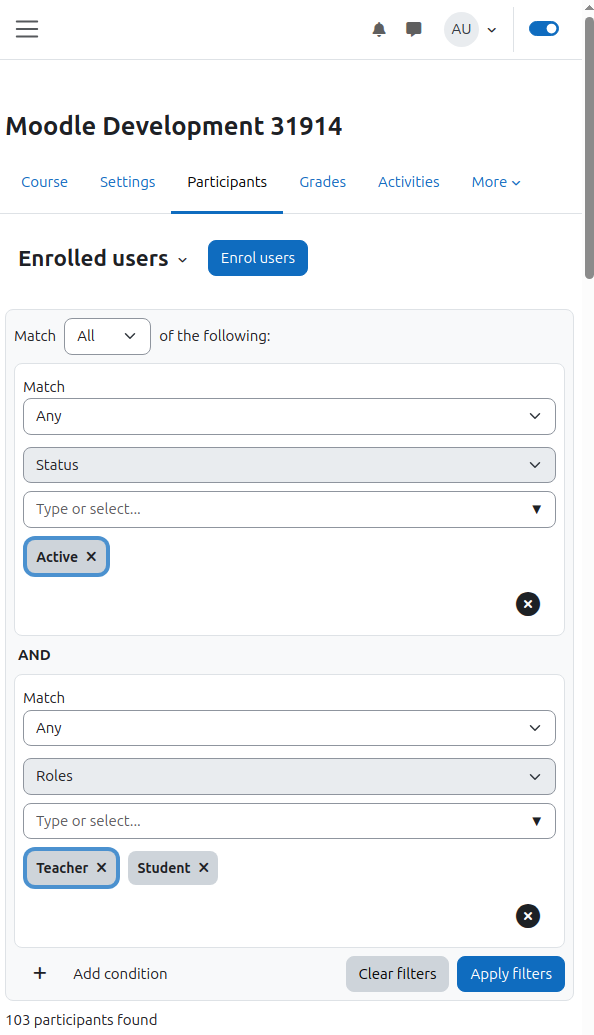Open the AU user menu
The width and height of the screenshot is (594, 1035).
[471, 30]
